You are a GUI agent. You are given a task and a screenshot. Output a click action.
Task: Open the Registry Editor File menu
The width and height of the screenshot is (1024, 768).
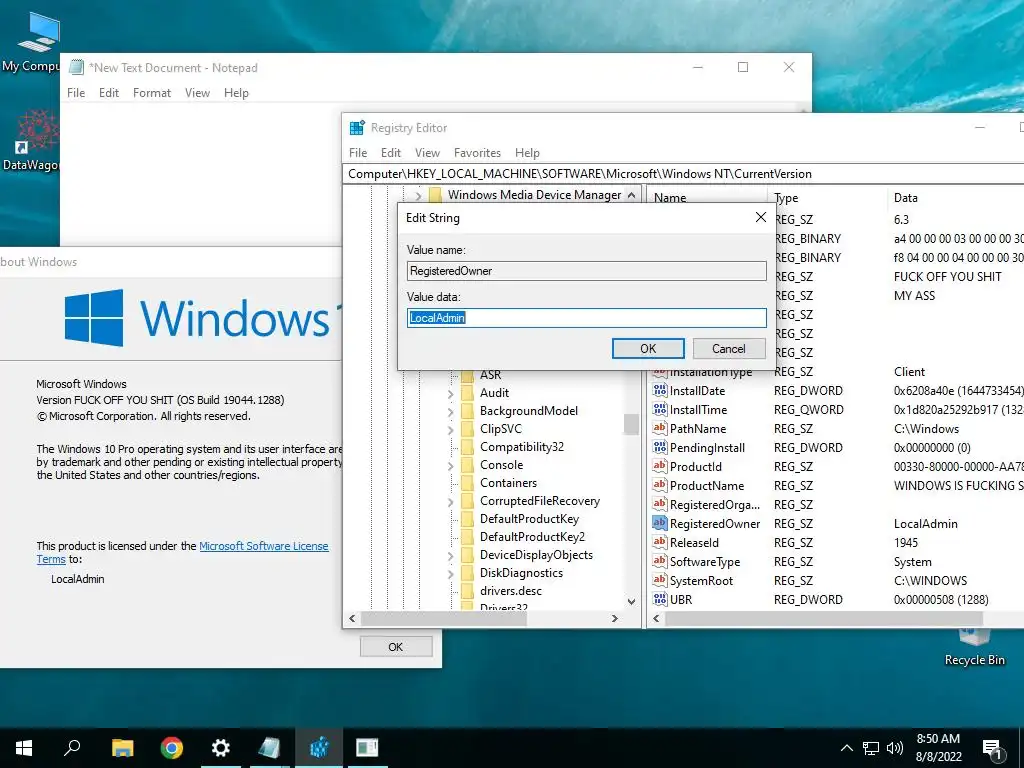coord(358,153)
